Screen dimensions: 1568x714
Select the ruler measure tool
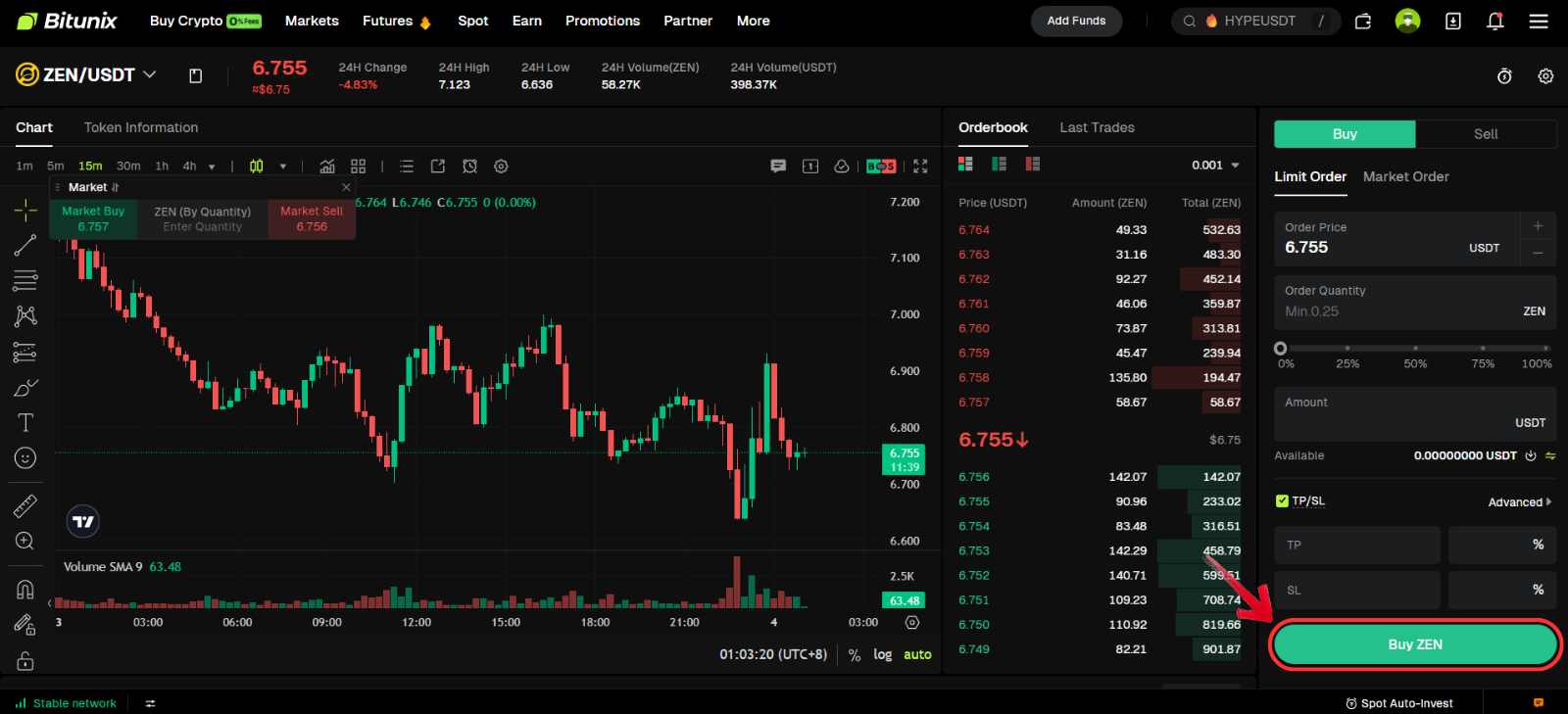click(25, 505)
